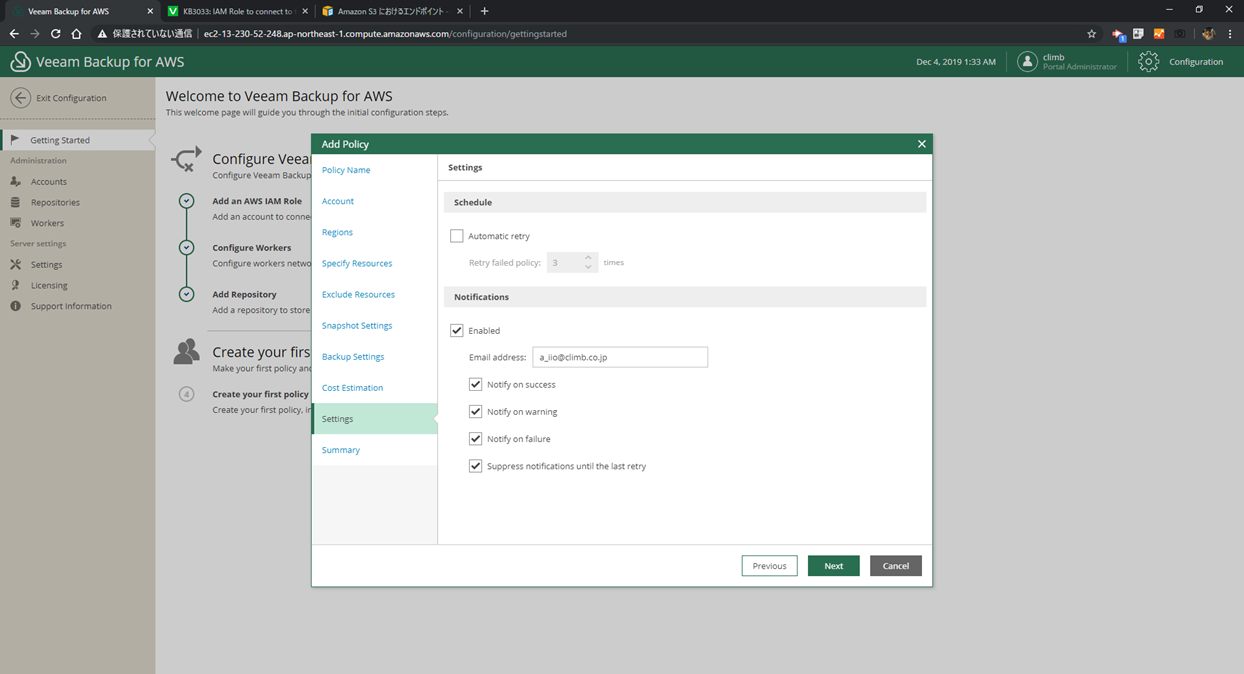Click the browser address bar URL
Screen dimensions: 1244x674
tap(385, 34)
